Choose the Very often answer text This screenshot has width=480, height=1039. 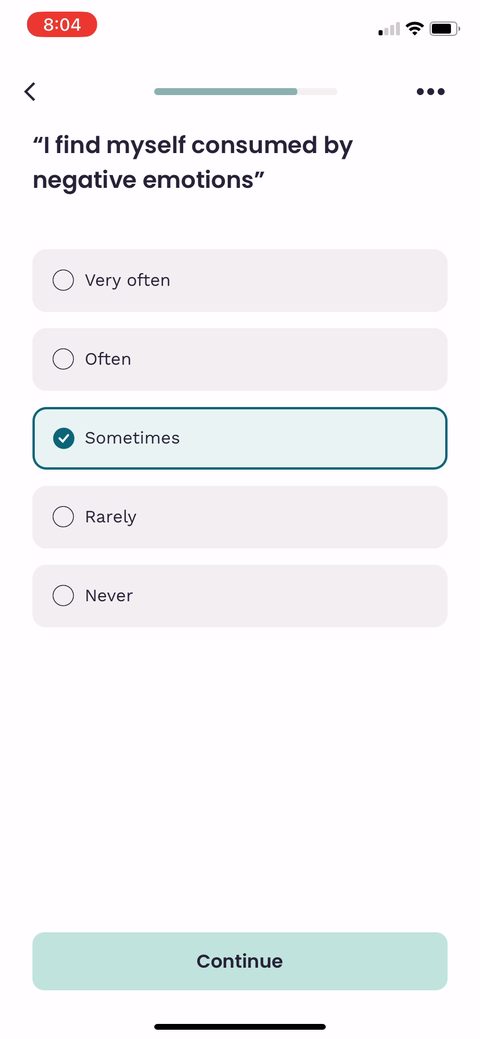coord(127,280)
